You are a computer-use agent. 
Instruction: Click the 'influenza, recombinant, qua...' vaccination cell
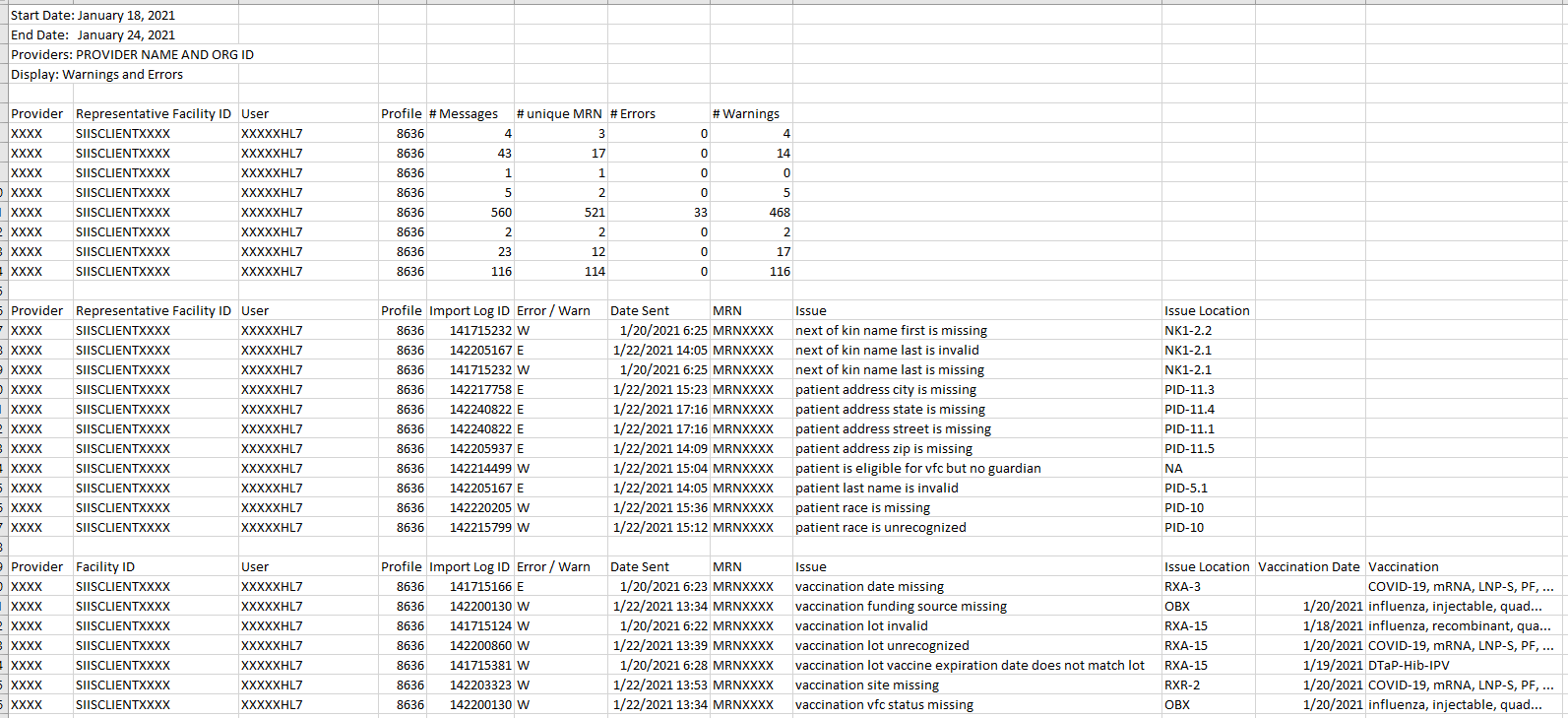tap(1466, 626)
